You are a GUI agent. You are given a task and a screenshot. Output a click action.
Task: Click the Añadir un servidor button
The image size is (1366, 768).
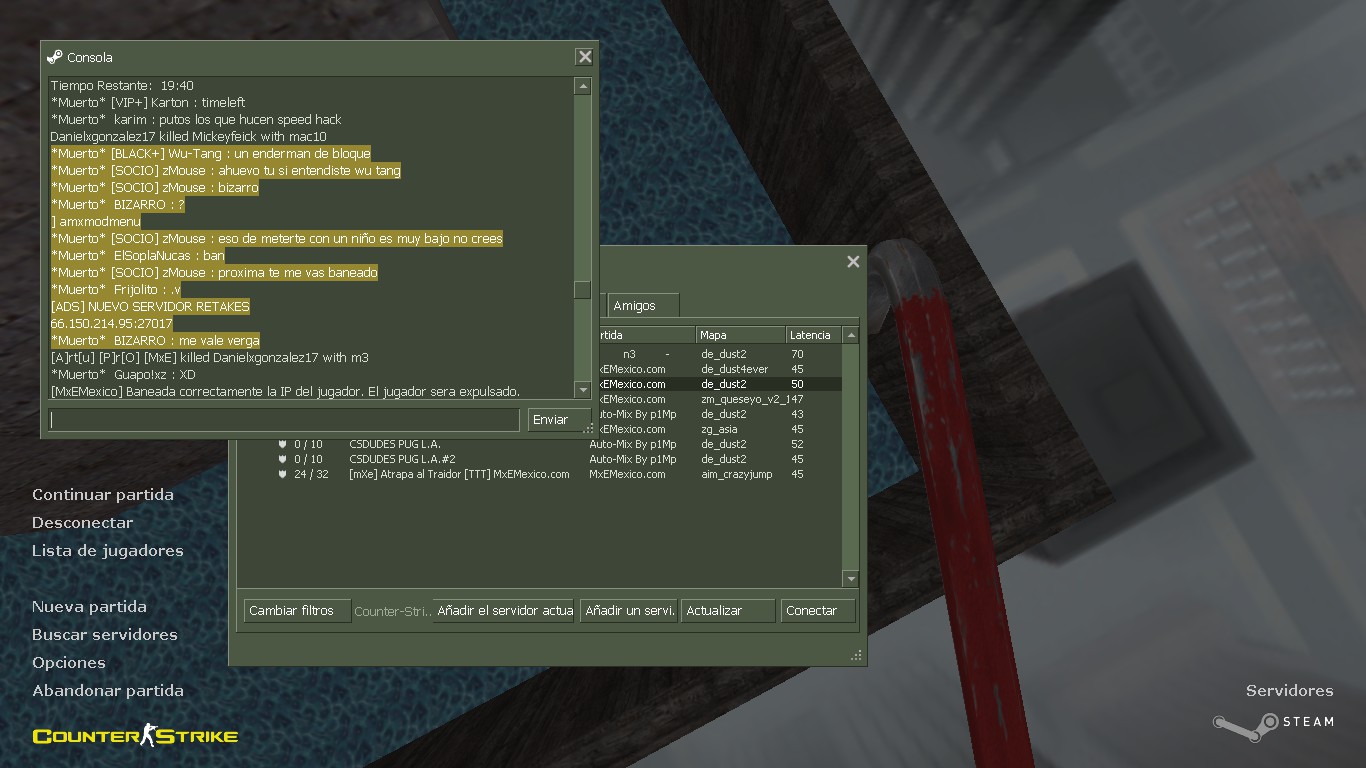pos(630,610)
